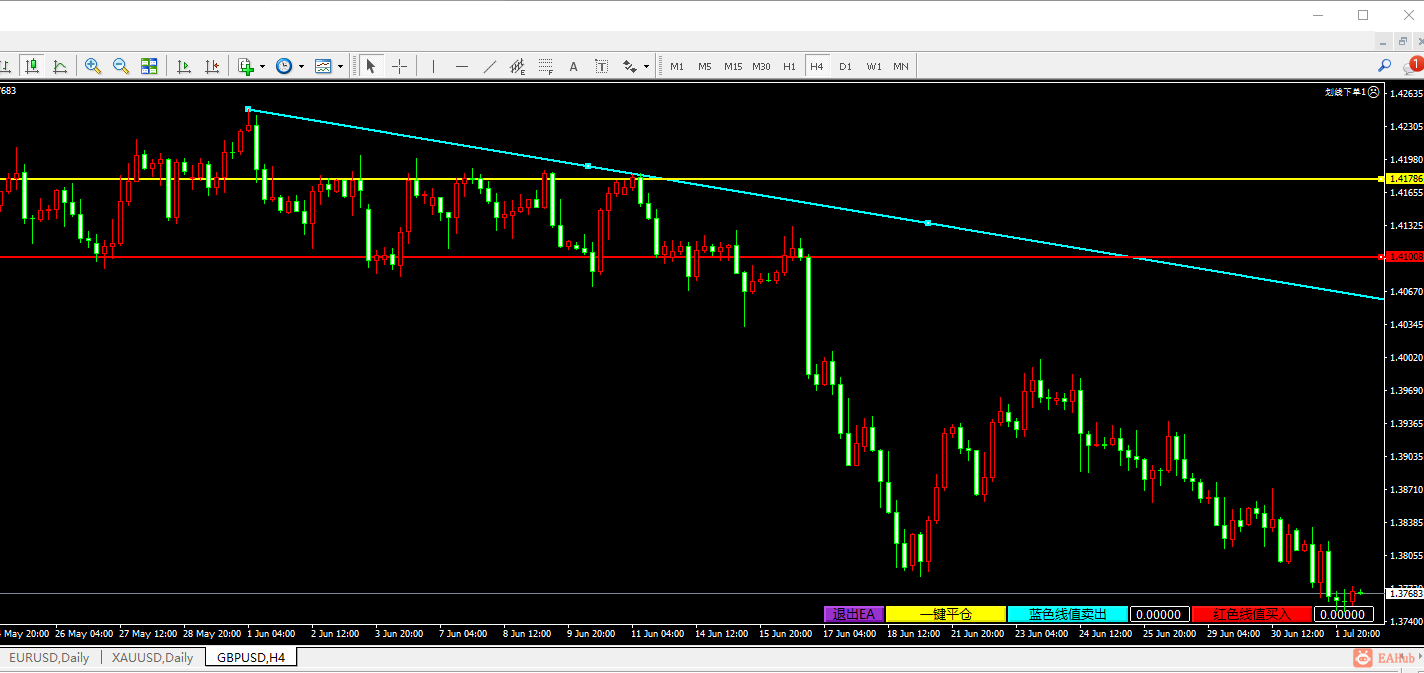
Task: Select the horizontal line tool
Action: (461, 66)
